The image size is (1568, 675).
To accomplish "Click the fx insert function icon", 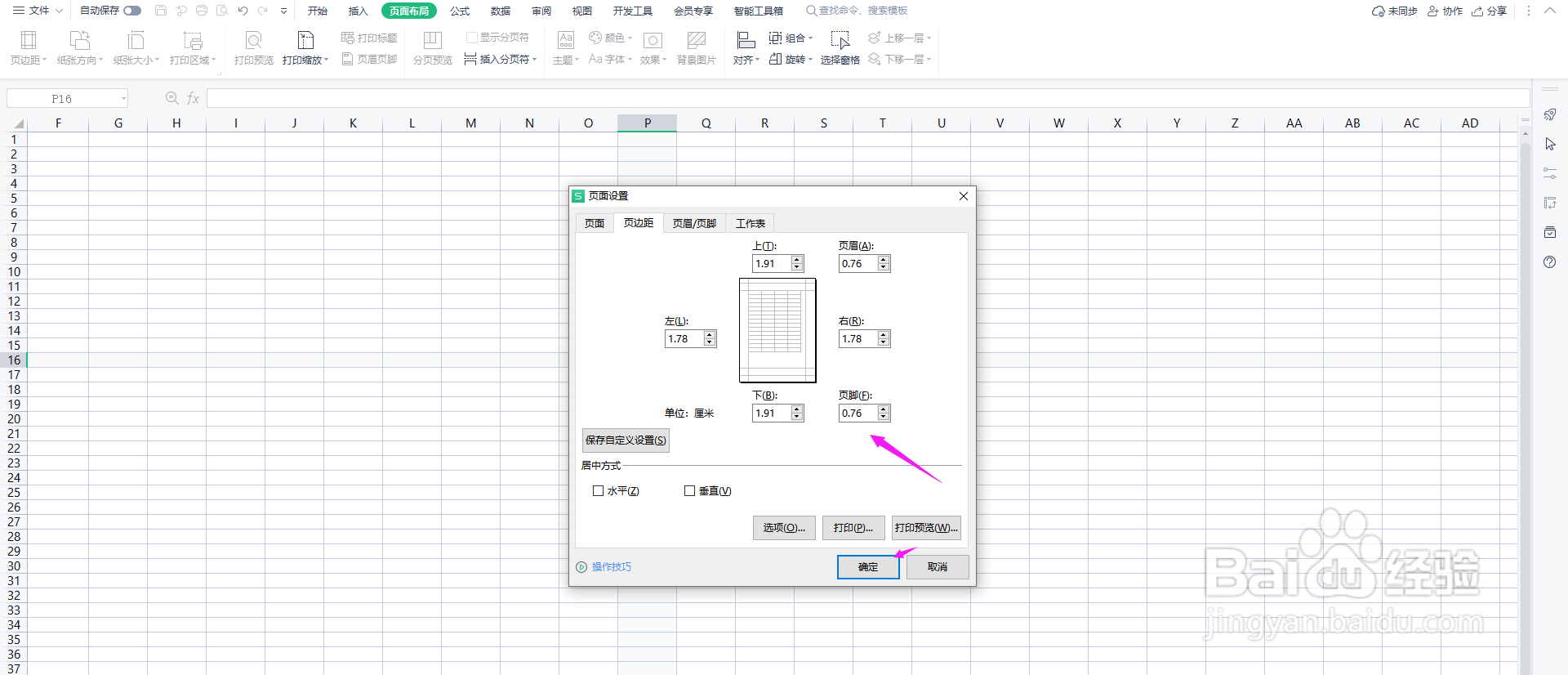I will (194, 98).
